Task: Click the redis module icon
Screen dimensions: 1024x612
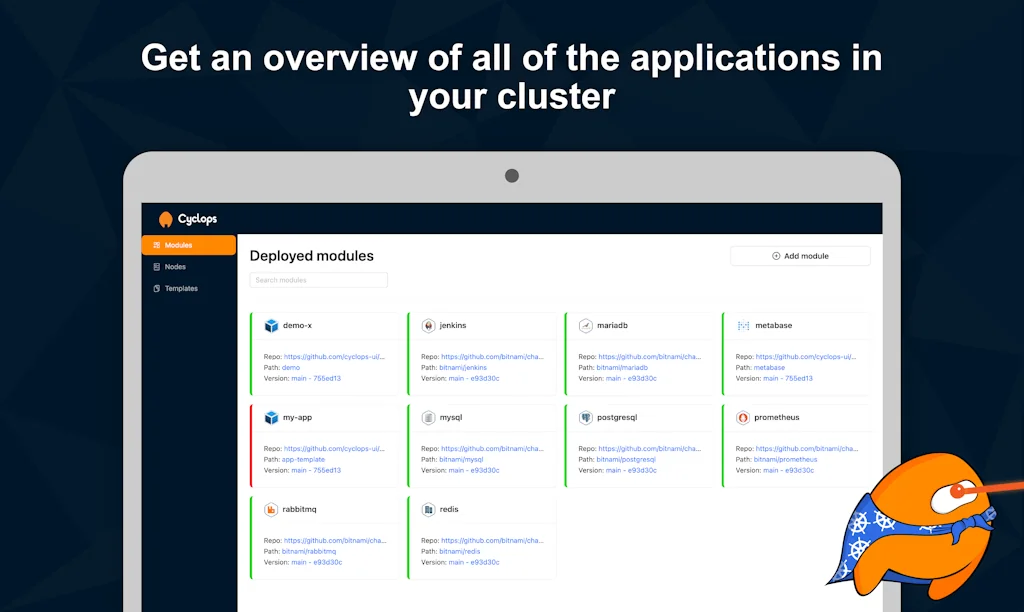Action: 428,510
